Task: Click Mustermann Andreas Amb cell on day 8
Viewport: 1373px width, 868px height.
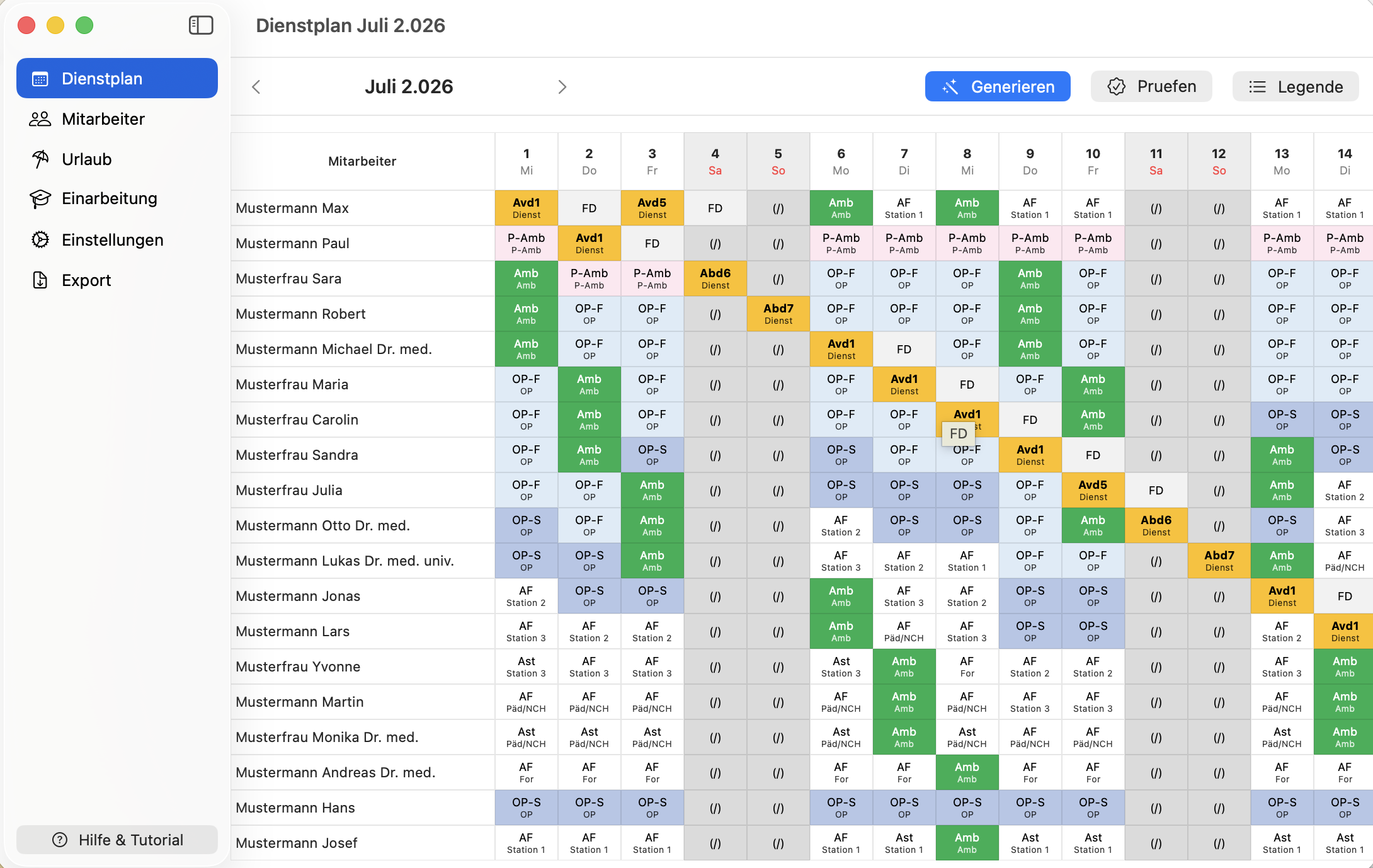Action: click(x=967, y=772)
